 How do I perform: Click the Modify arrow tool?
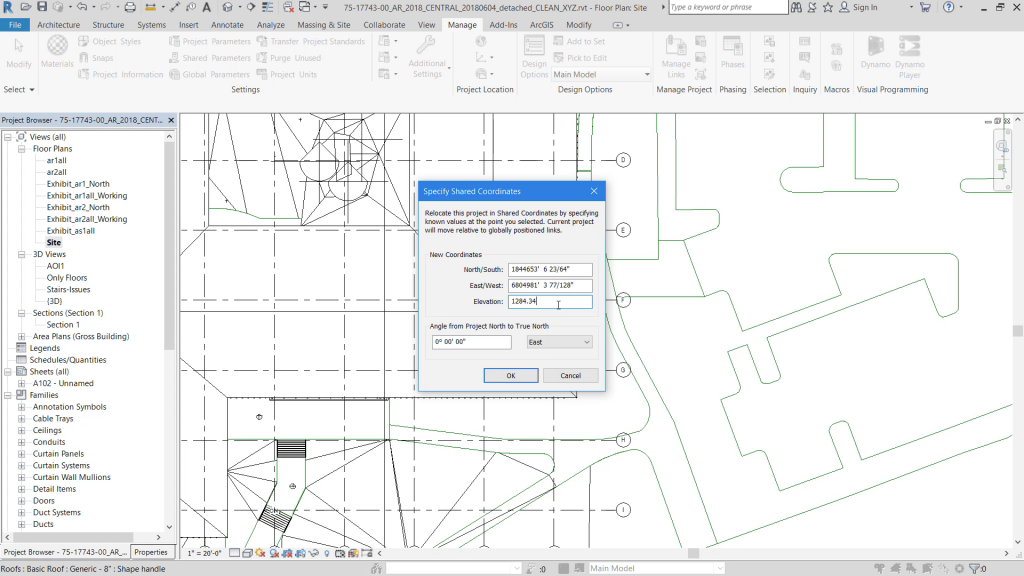[x=19, y=52]
